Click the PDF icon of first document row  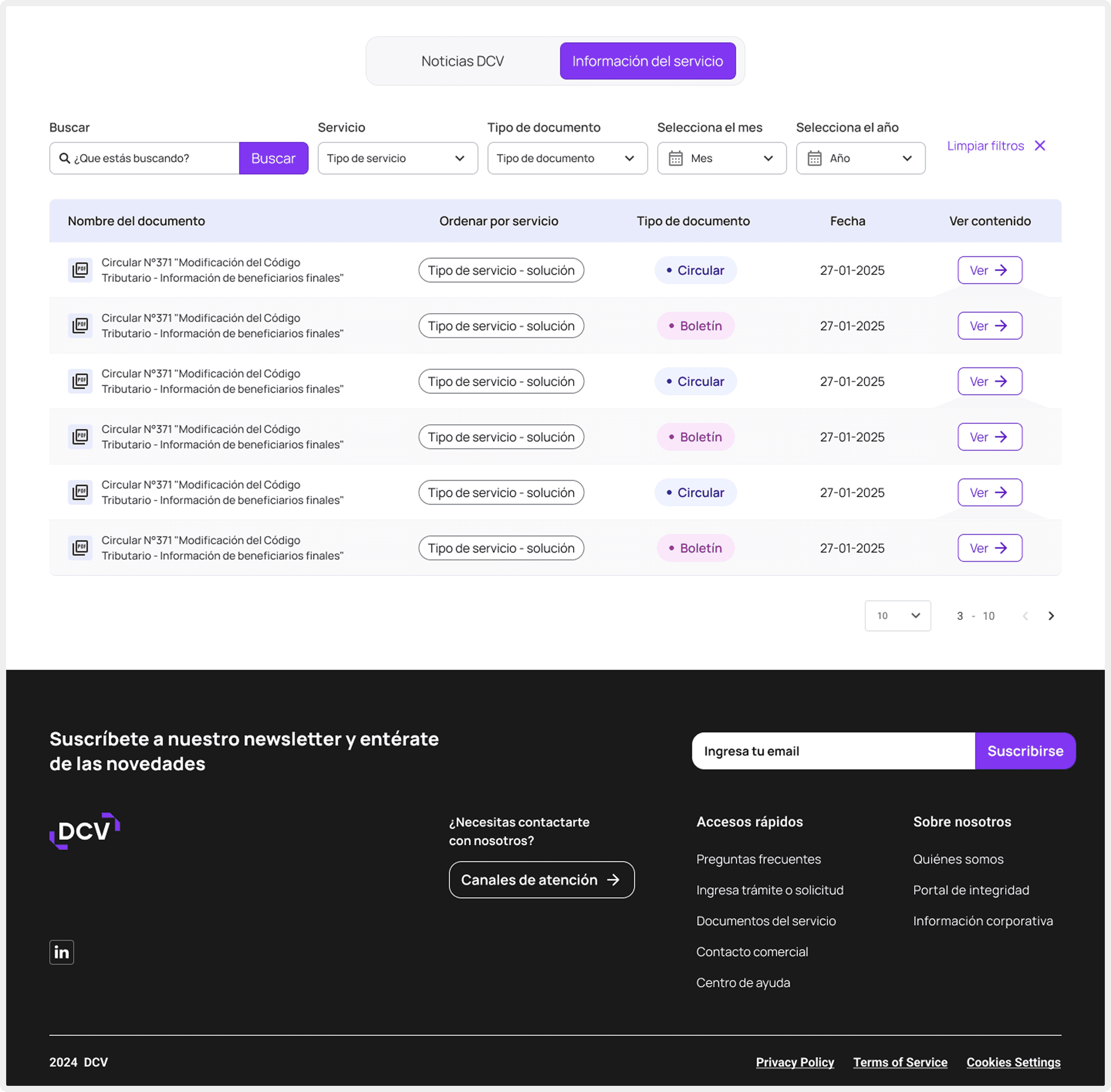(x=80, y=270)
